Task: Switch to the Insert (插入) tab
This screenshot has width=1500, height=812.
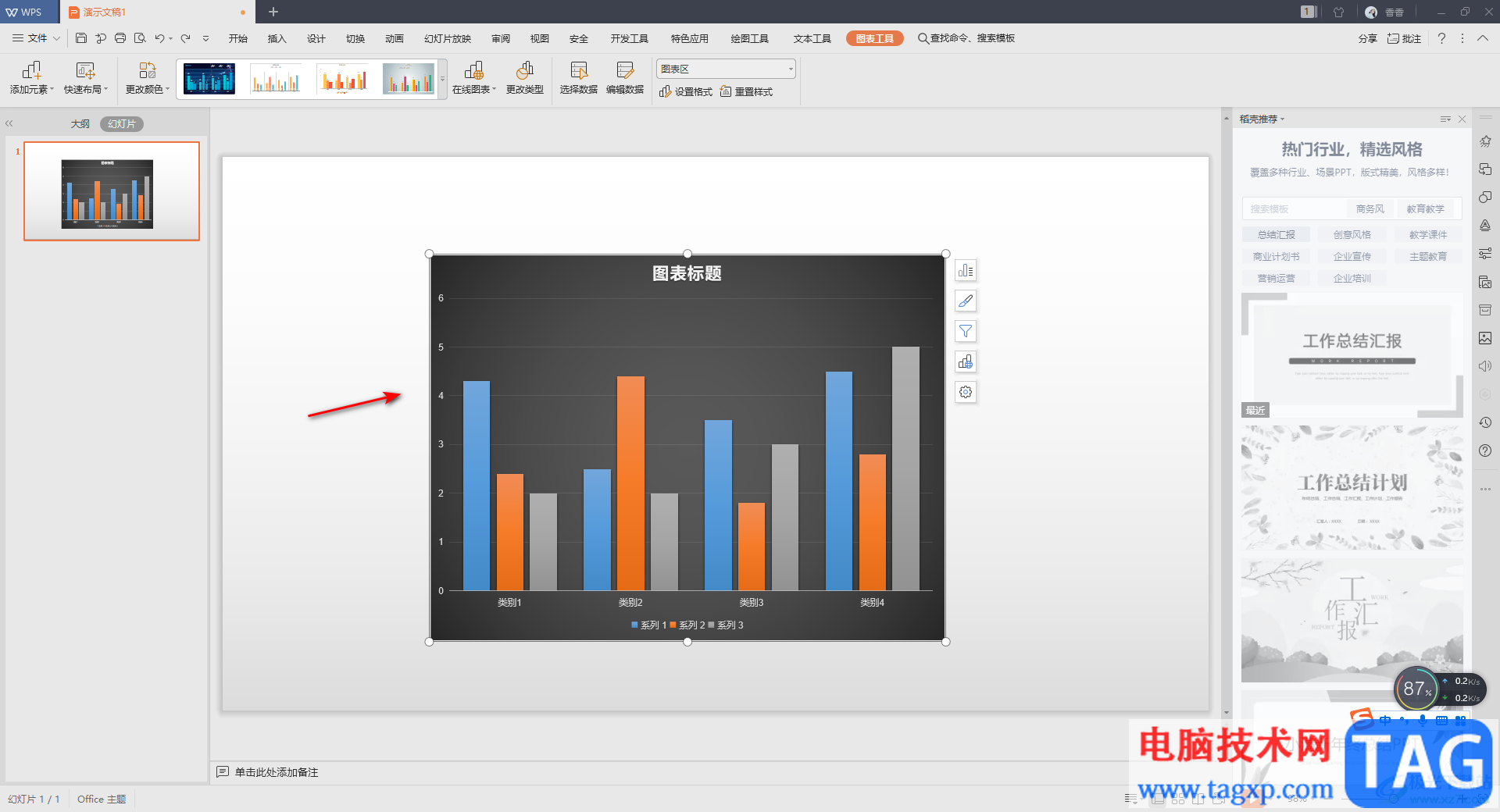Action: click(277, 38)
